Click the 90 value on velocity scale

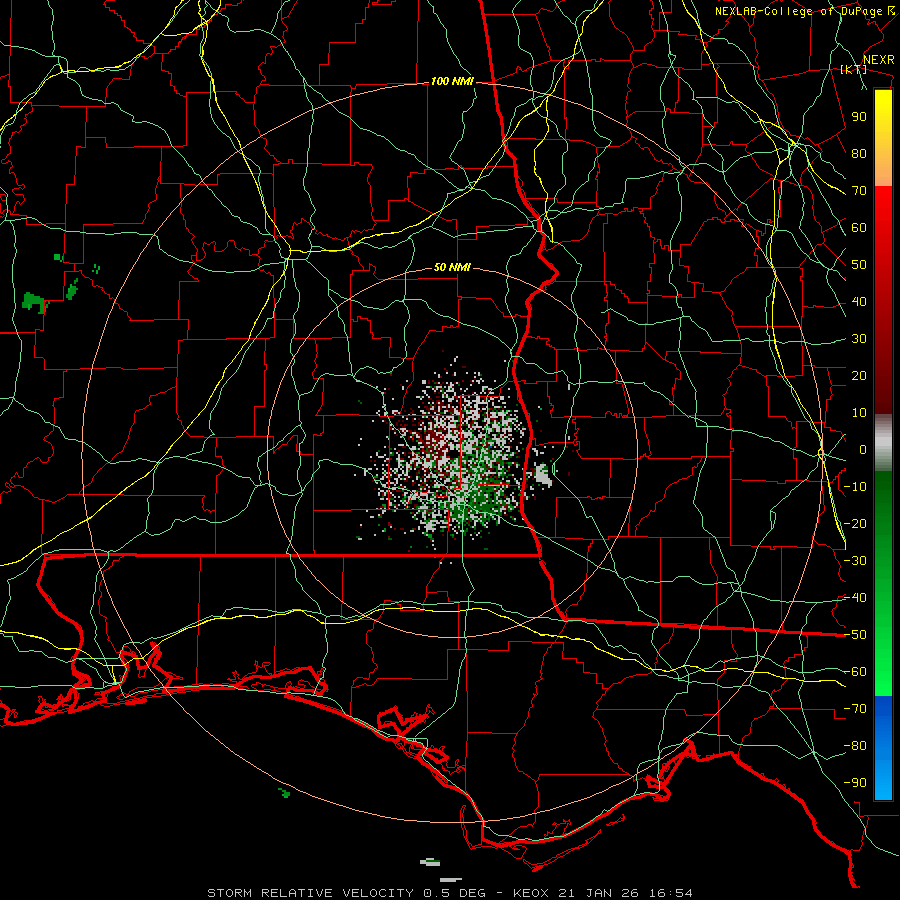859,117
